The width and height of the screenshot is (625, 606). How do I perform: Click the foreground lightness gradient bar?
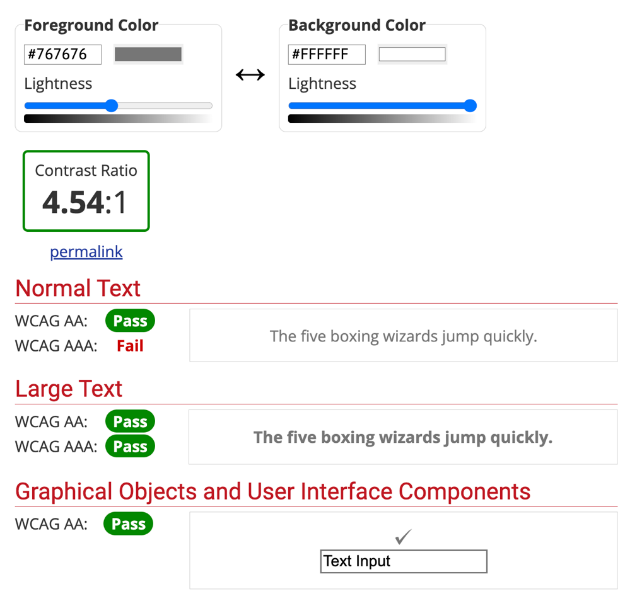pyautogui.click(x=118, y=119)
